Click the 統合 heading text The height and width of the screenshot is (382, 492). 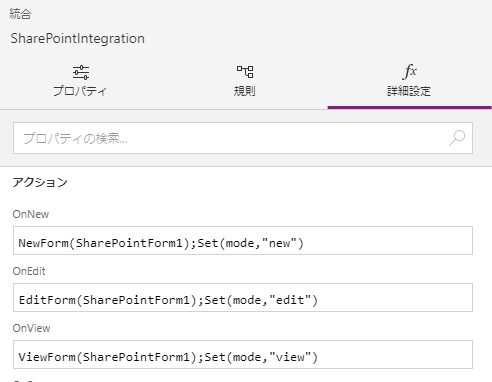[x=20, y=14]
